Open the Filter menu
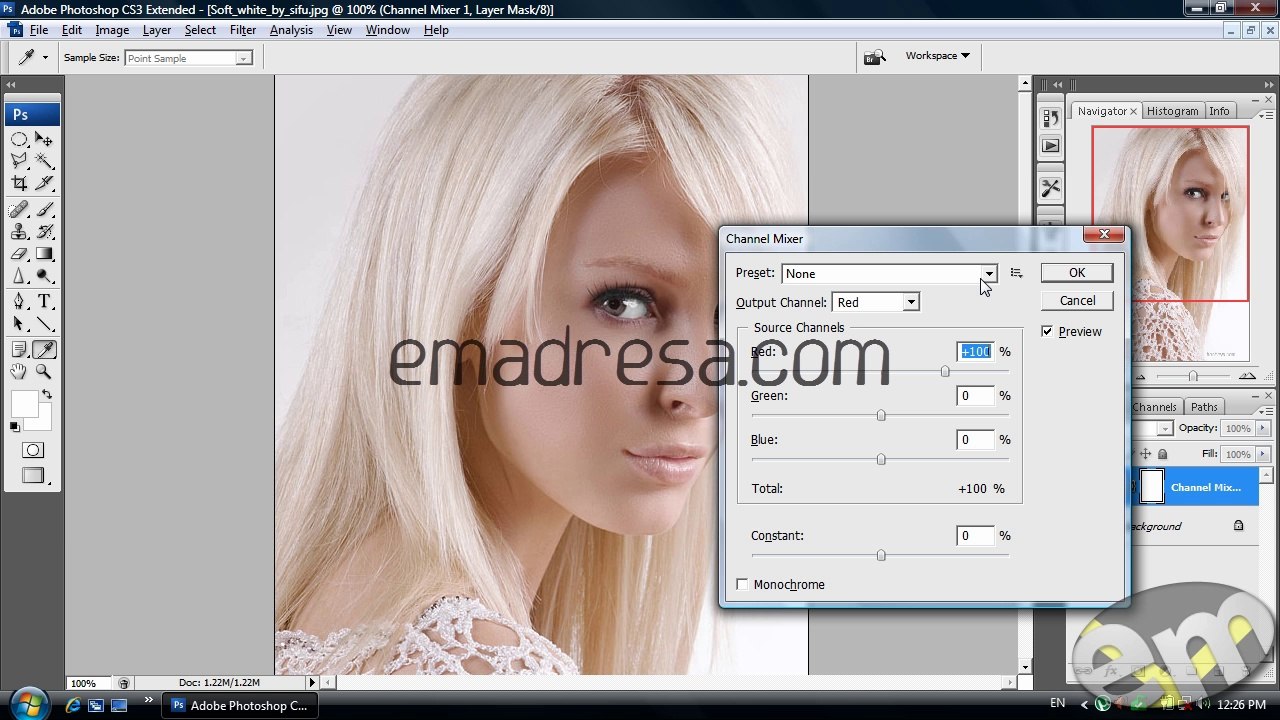The image size is (1280, 720). pyautogui.click(x=243, y=30)
